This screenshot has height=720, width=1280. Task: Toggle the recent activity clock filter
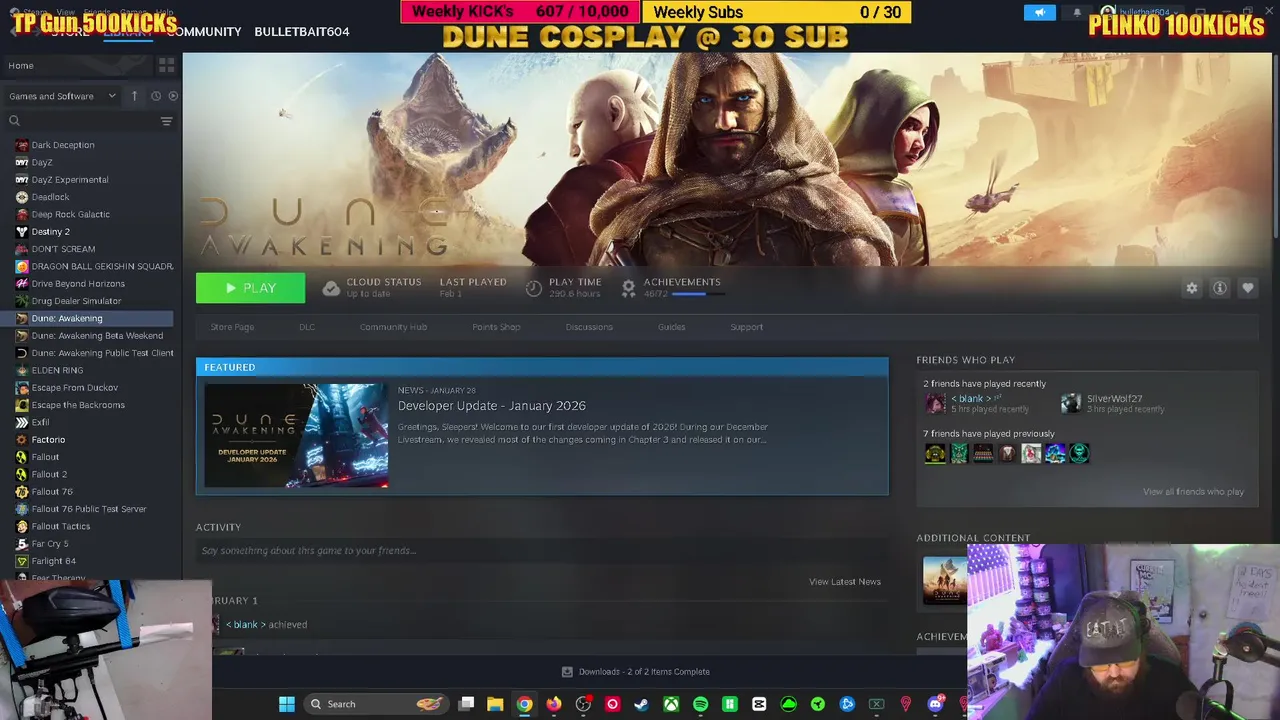tap(156, 96)
